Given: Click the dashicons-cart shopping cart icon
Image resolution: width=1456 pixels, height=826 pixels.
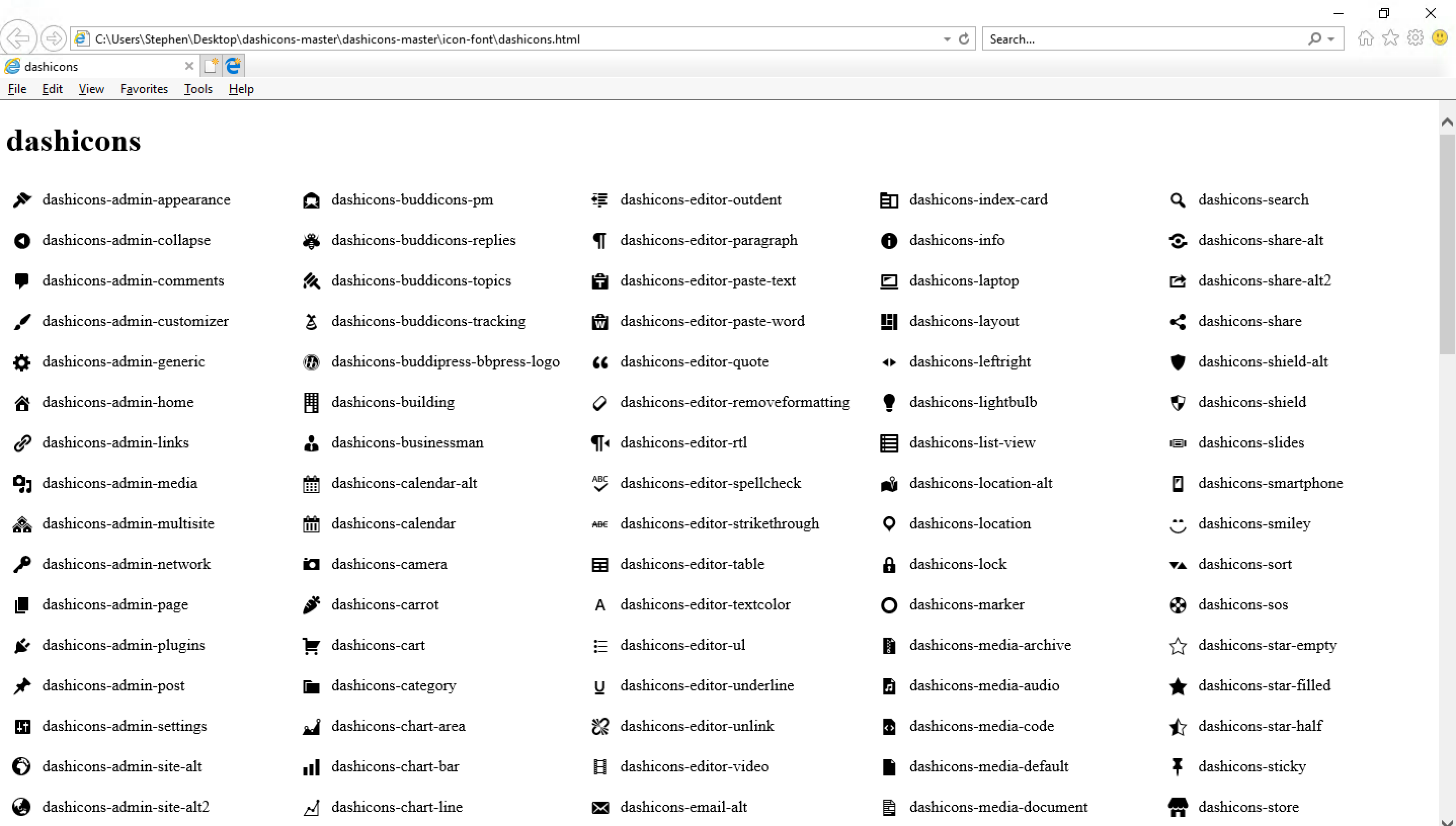Looking at the screenshot, I should [311, 646].
